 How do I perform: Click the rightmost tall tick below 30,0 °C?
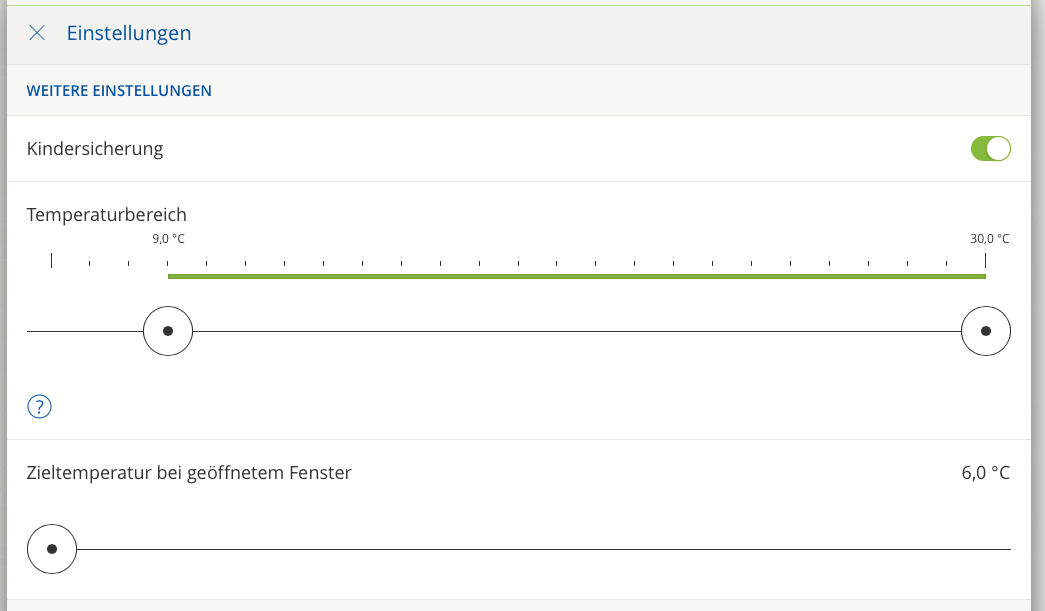click(985, 261)
